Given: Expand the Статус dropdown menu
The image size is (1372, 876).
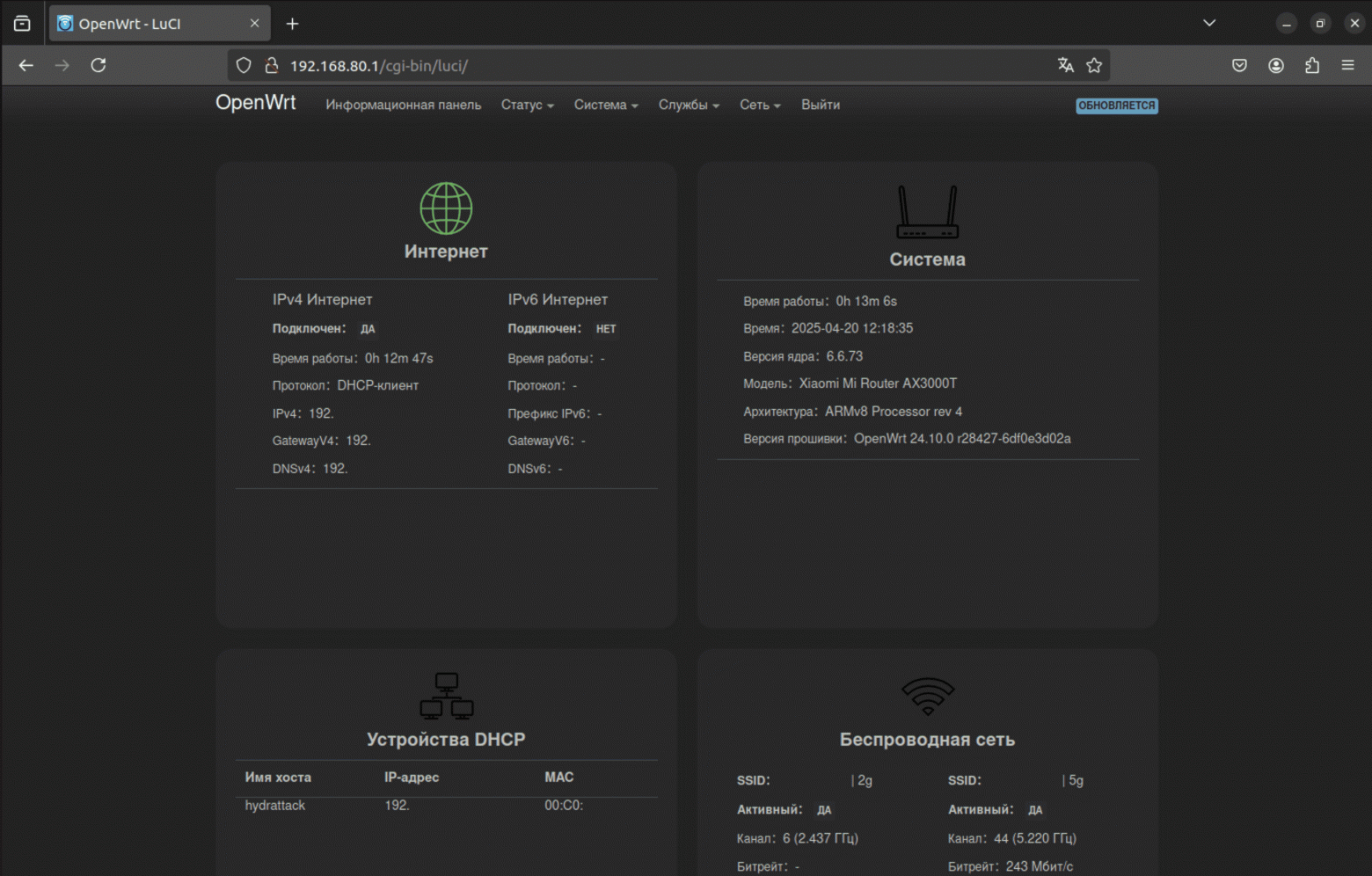Looking at the screenshot, I should tap(527, 105).
